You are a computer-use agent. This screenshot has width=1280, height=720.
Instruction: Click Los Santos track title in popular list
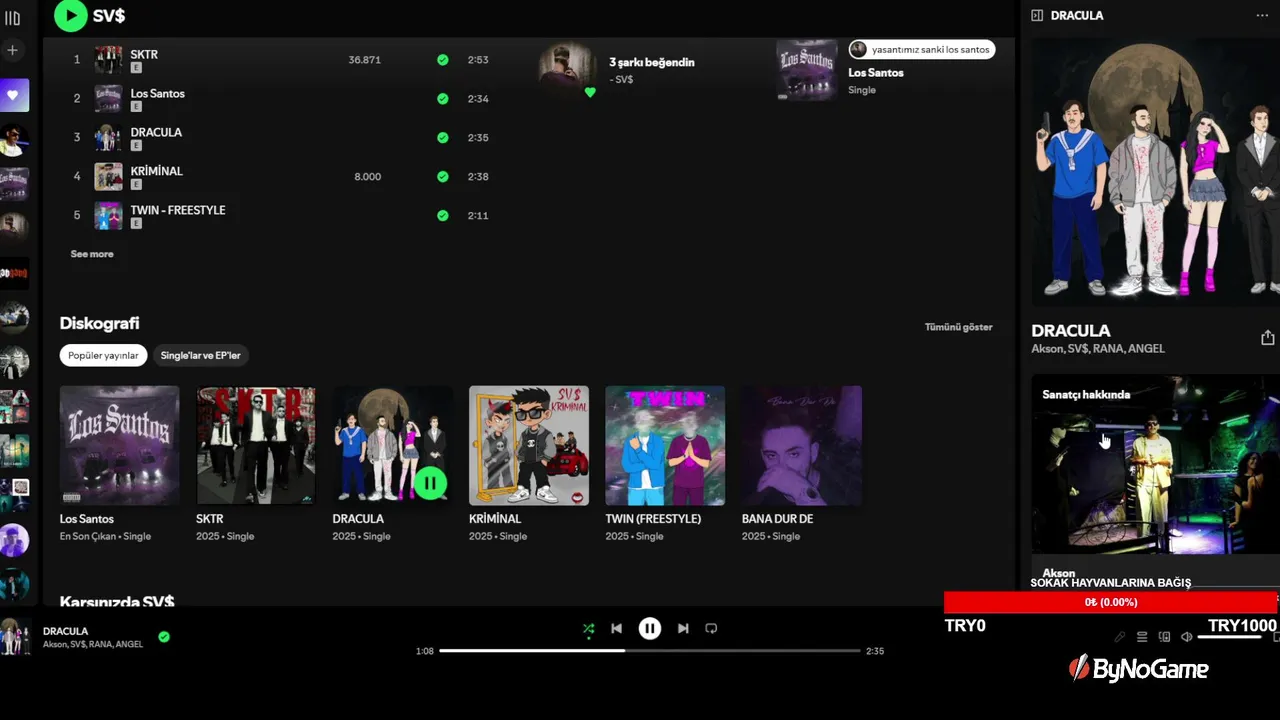pos(157,94)
